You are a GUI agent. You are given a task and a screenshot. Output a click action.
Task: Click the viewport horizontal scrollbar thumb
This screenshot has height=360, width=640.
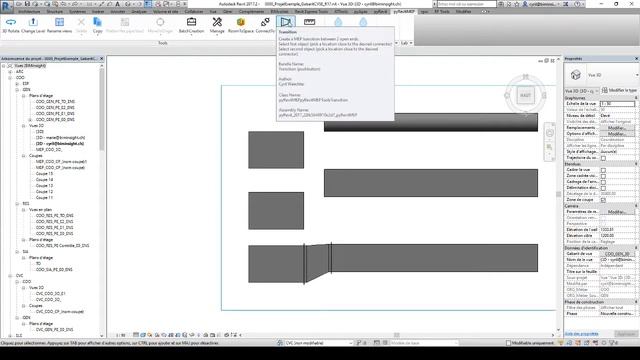(x=396, y=335)
